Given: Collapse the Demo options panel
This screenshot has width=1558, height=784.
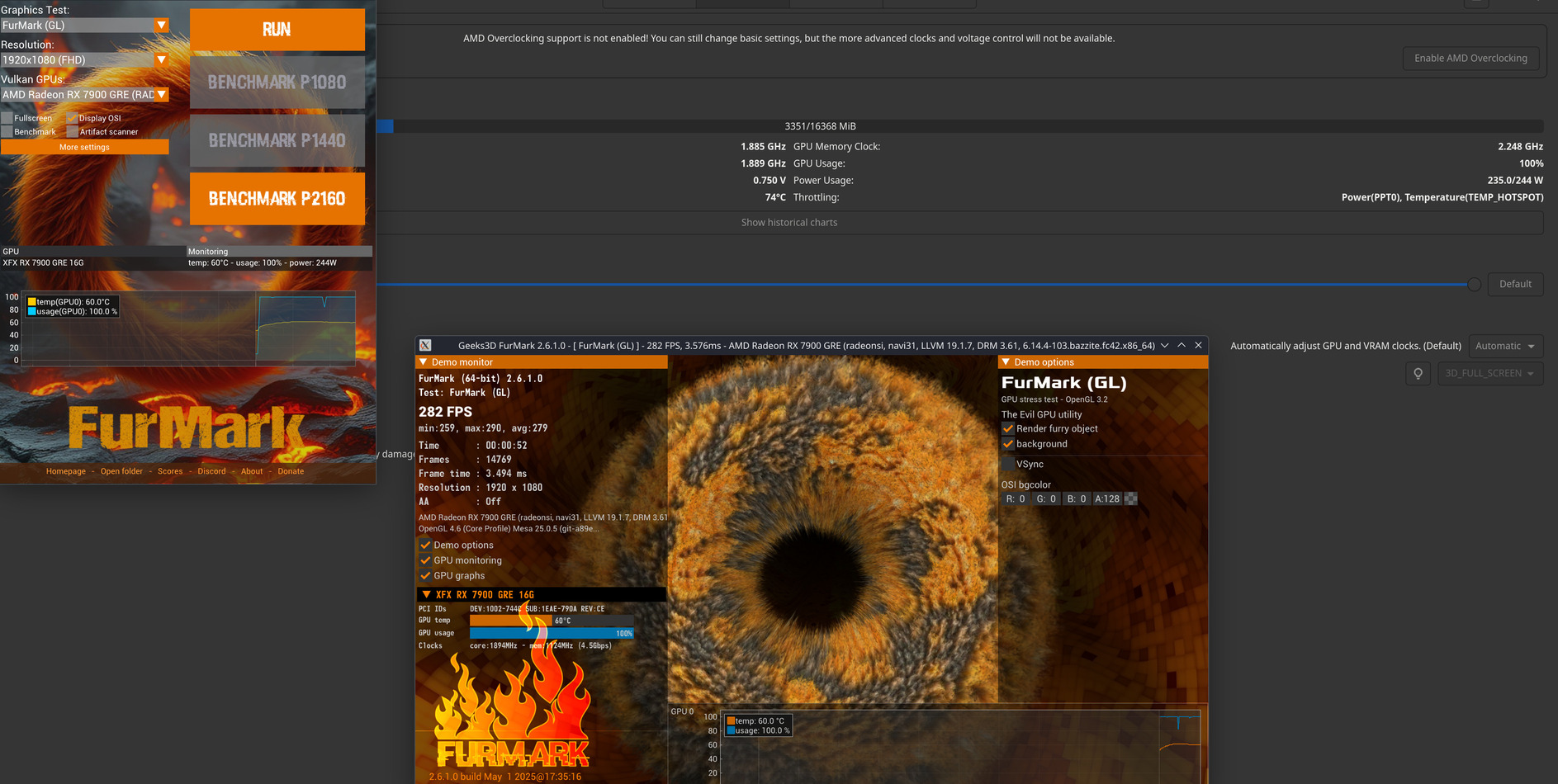Looking at the screenshot, I should pyautogui.click(x=1006, y=362).
